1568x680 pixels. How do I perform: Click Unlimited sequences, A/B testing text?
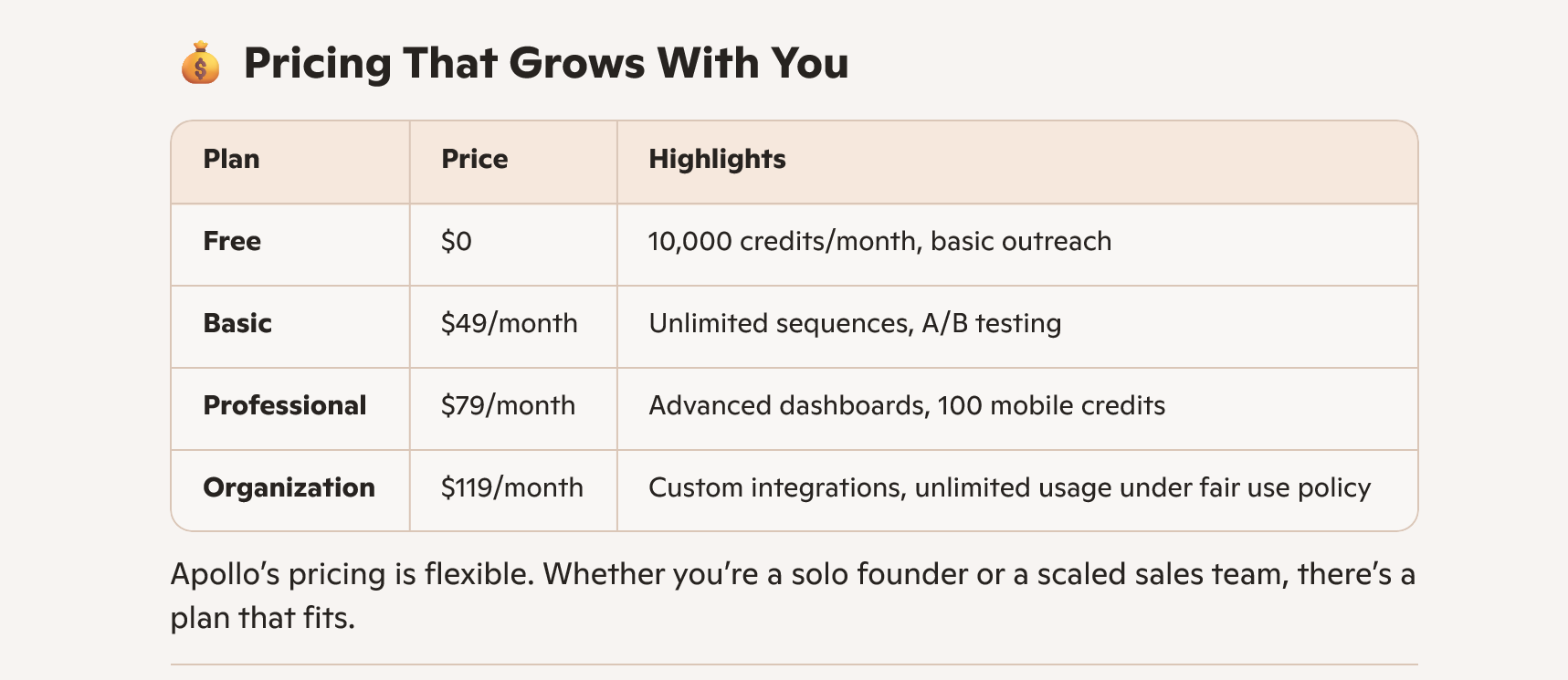(x=855, y=324)
